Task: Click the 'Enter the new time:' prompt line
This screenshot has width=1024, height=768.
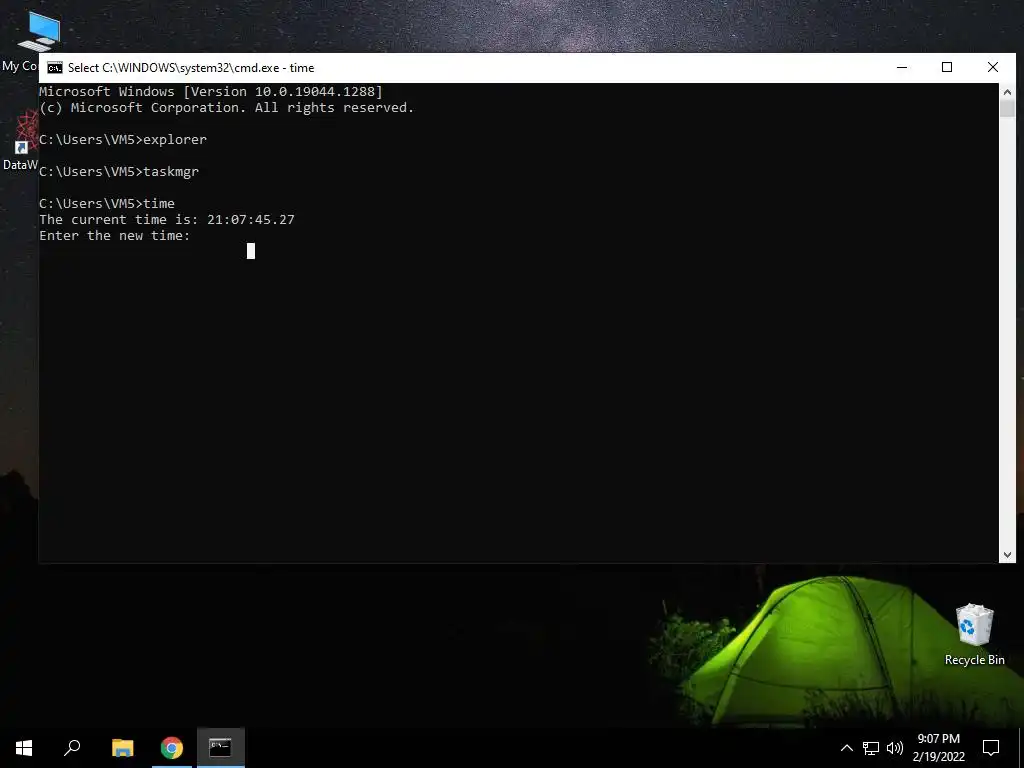Action: coord(114,236)
